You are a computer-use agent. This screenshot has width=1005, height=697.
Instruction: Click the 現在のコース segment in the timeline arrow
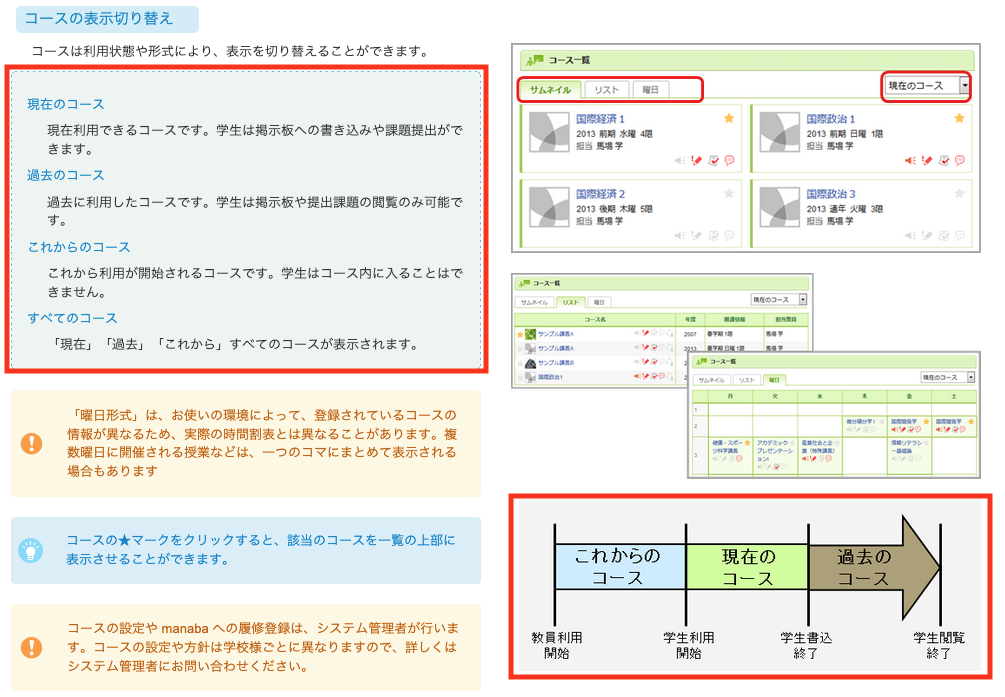tap(747, 567)
